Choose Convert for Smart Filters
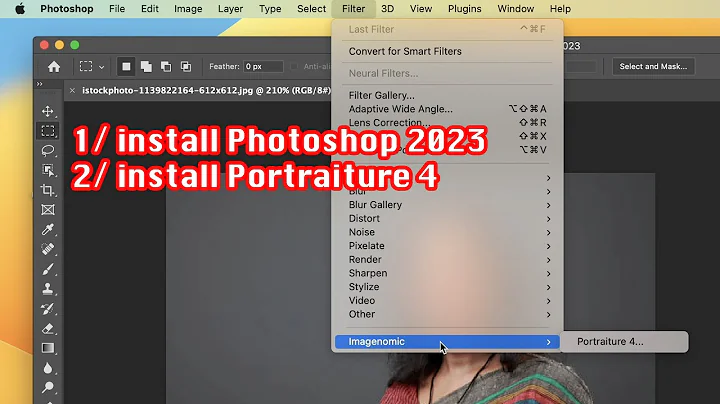Viewport: 720px width, 404px height. coord(447,51)
